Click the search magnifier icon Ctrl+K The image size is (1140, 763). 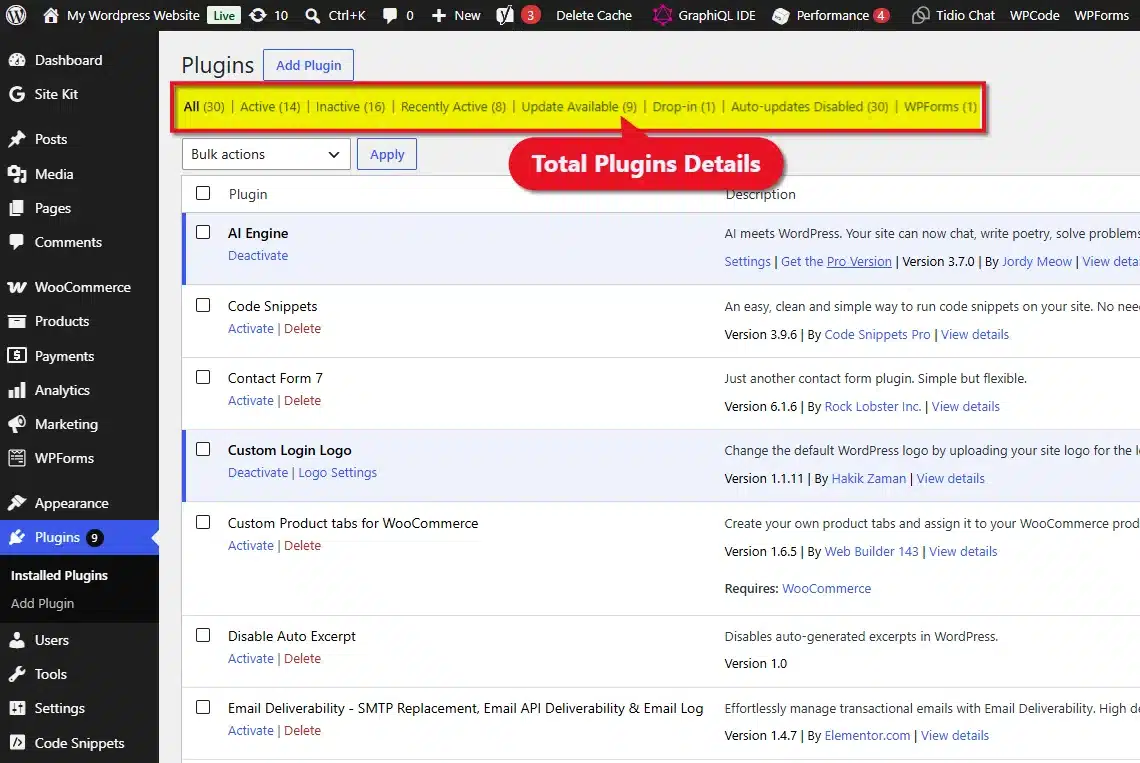point(313,15)
